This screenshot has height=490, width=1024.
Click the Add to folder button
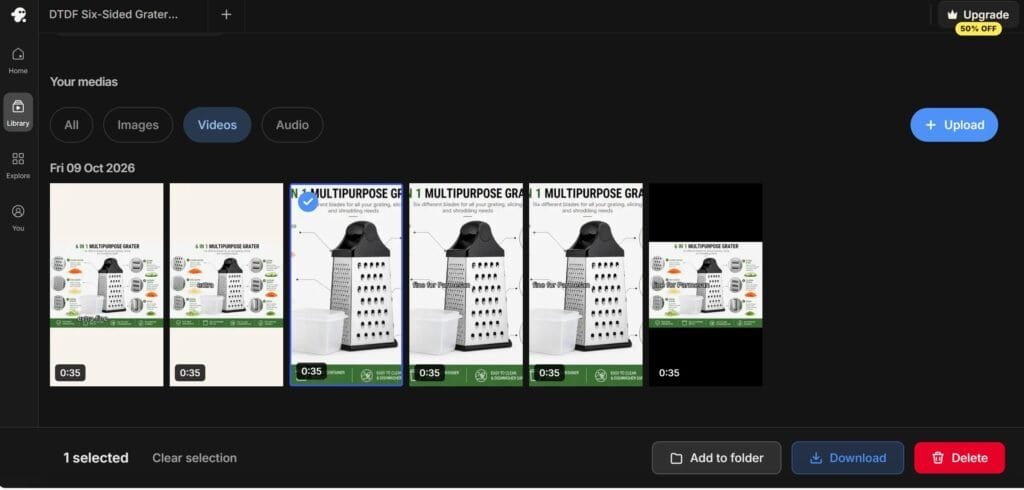(x=716, y=458)
